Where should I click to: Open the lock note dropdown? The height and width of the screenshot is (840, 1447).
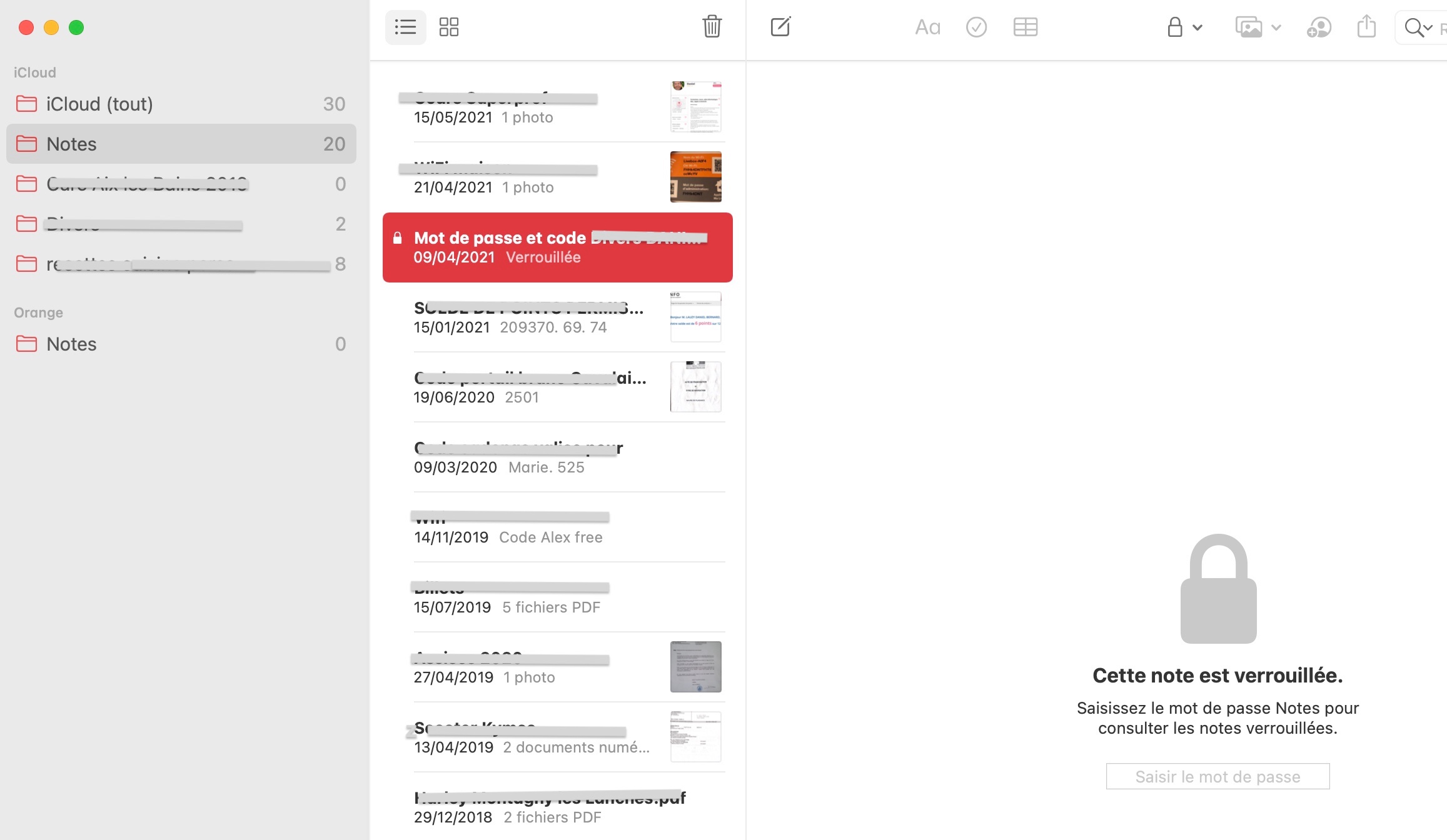point(1184,27)
